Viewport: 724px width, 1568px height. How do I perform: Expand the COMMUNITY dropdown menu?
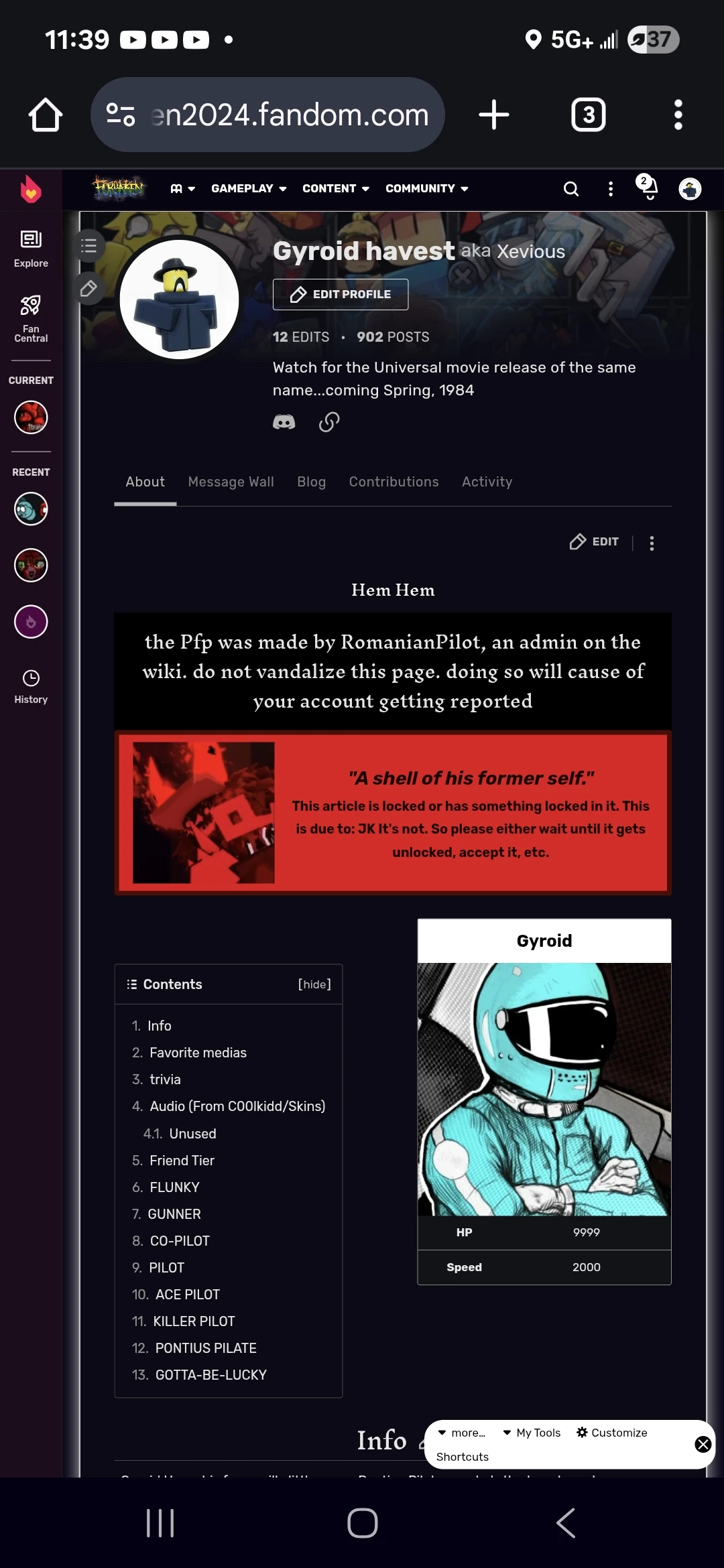click(427, 189)
